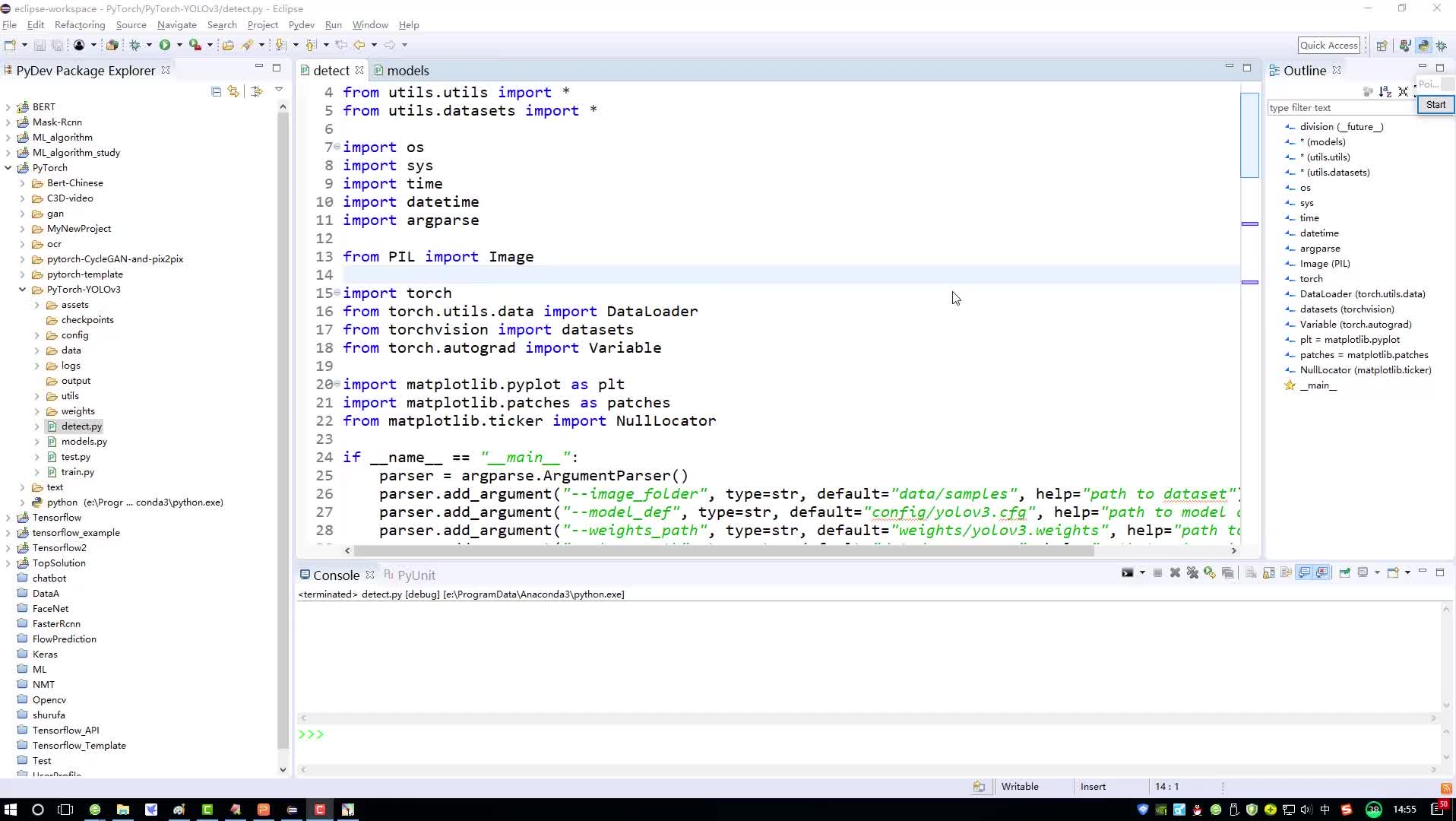Toggle Word Wrap in Console toolbar

pos(1286,572)
